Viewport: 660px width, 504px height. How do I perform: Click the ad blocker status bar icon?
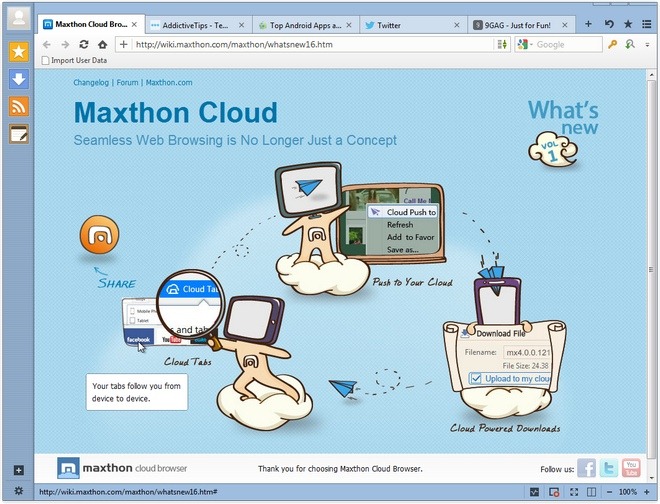click(x=554, y=492)
